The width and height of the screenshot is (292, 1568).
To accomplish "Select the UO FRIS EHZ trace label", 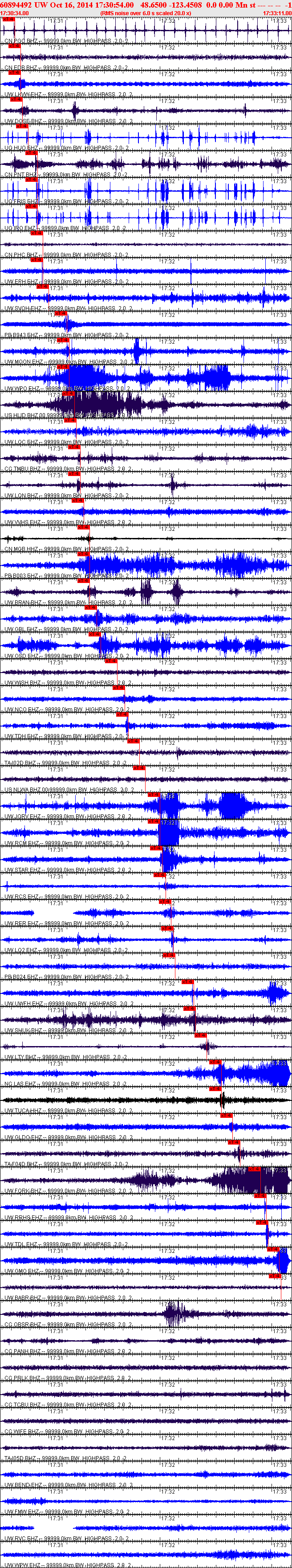I will click(68, 202).
